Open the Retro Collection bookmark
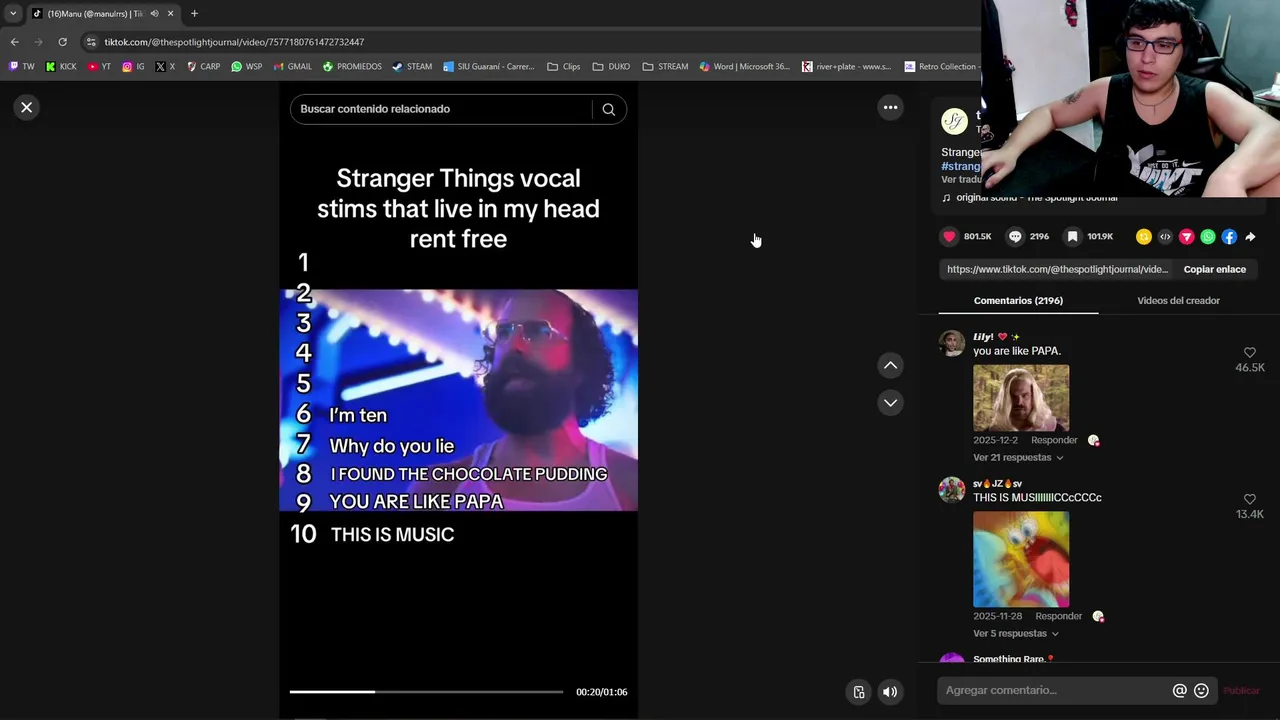 click(940, 67)
